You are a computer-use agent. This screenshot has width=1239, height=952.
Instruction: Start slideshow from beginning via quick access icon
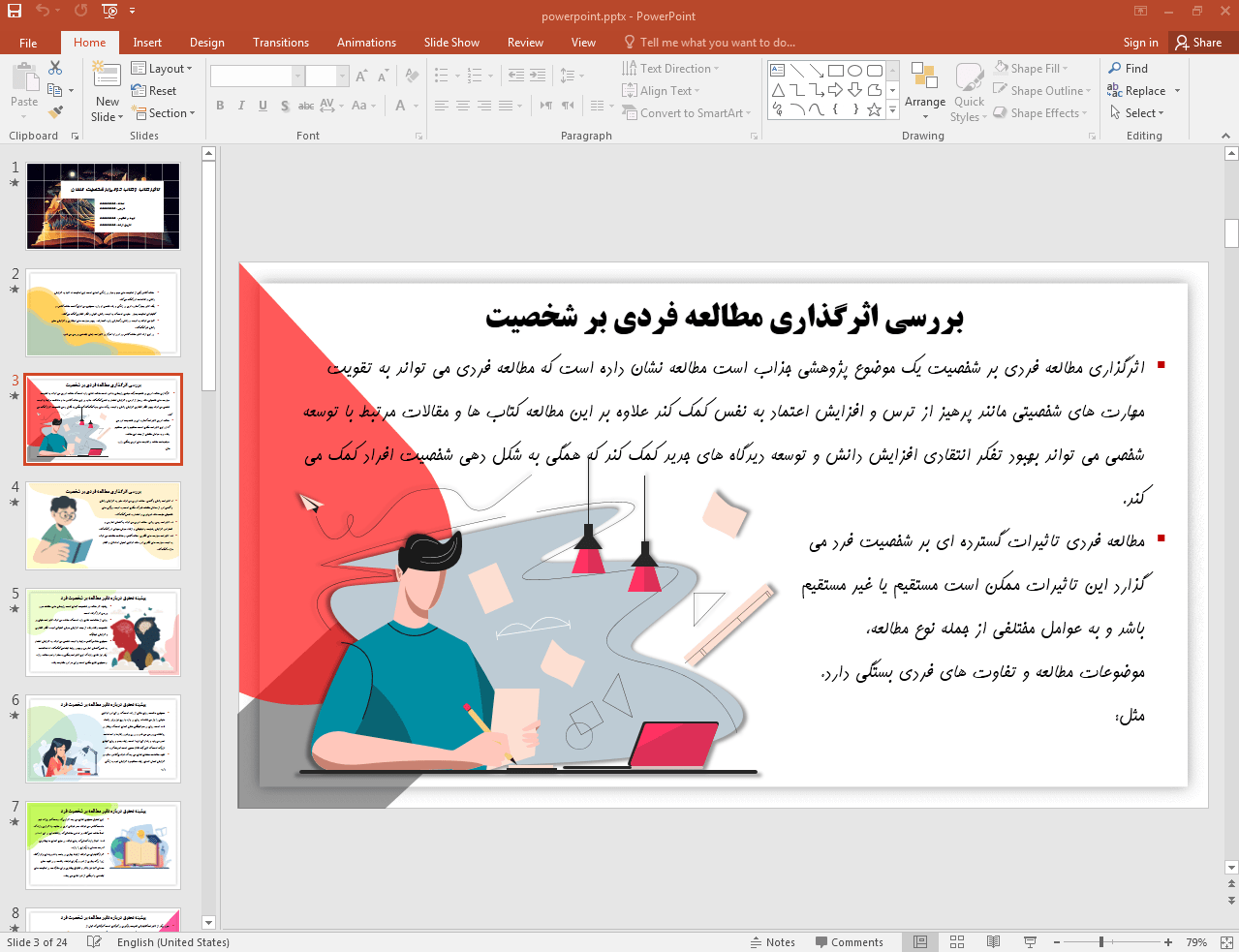[109, 11]
